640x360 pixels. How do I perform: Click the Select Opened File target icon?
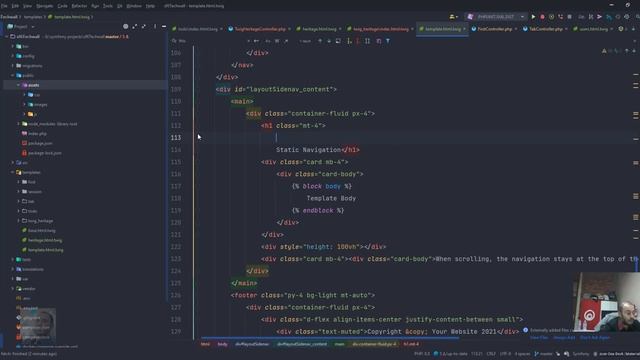click(x=125, y=27)
